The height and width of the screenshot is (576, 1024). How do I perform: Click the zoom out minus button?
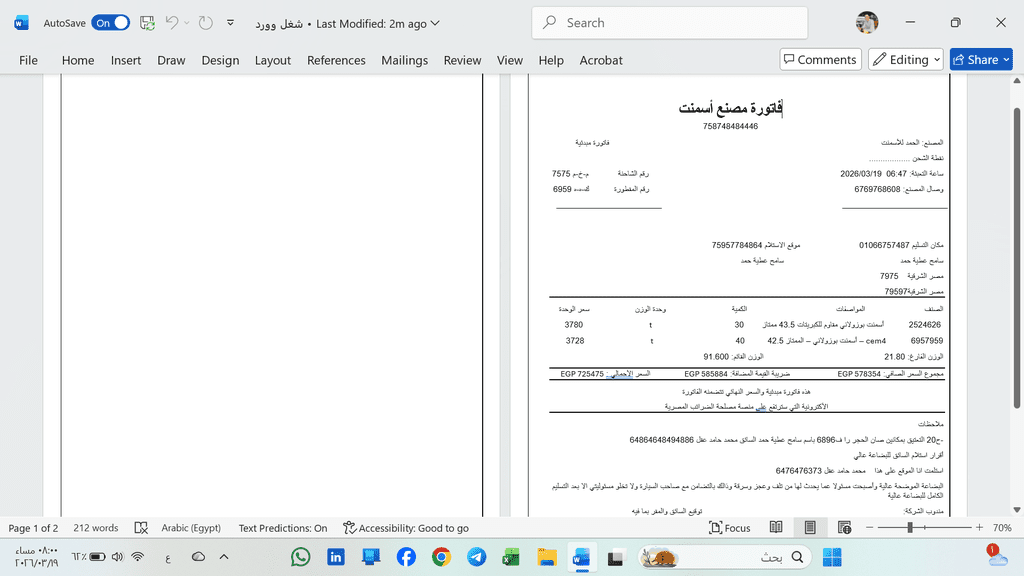[x=869, y=528]
